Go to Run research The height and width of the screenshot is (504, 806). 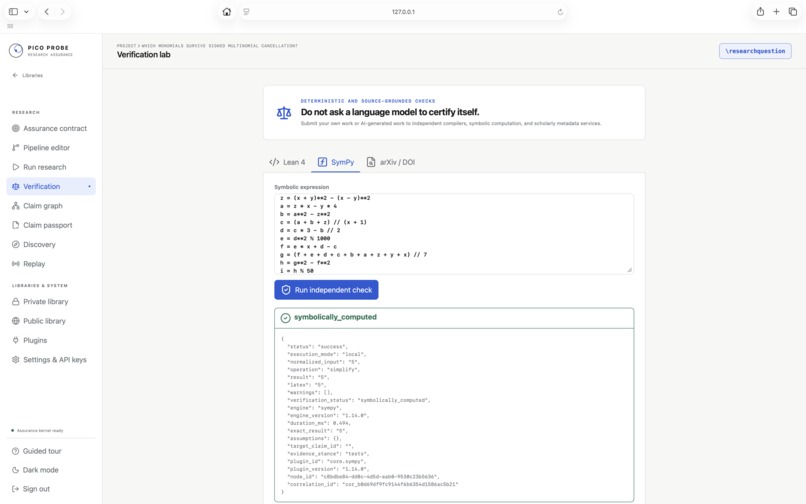[51, 167]
